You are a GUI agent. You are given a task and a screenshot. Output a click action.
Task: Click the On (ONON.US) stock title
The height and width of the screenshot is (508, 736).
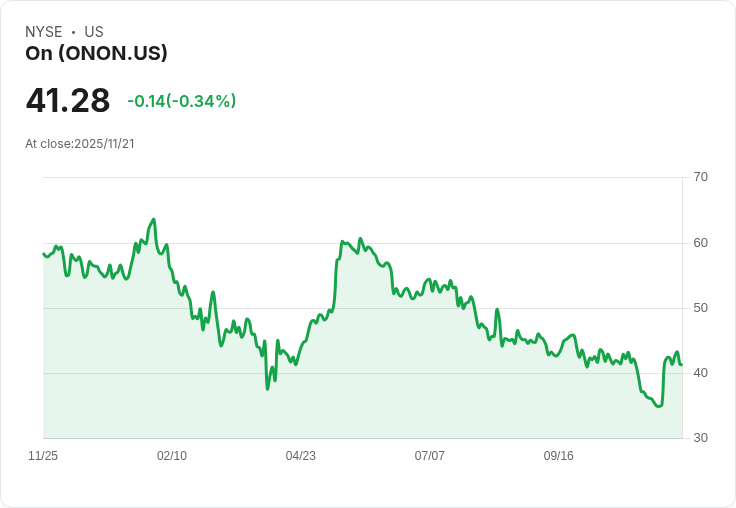(x=96, y=53)
